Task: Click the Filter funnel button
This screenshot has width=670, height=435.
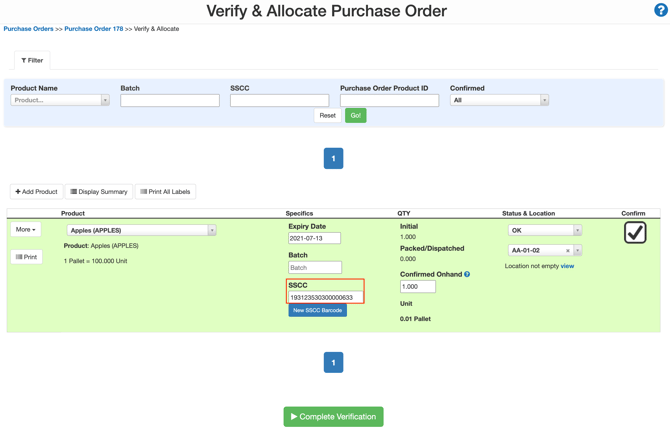Action: pyautogui.click(x=32, y=60)
